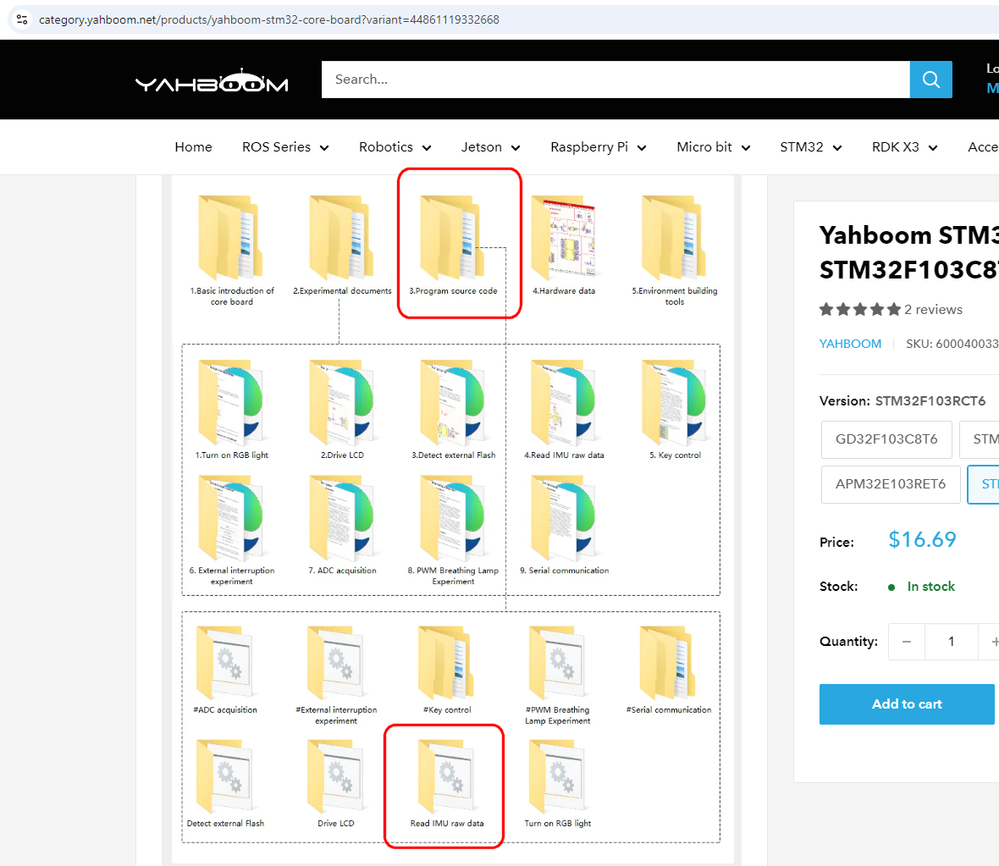Expand the Jetson dropdown menu
Screen dimensions: 999x866
click(491, 147)
